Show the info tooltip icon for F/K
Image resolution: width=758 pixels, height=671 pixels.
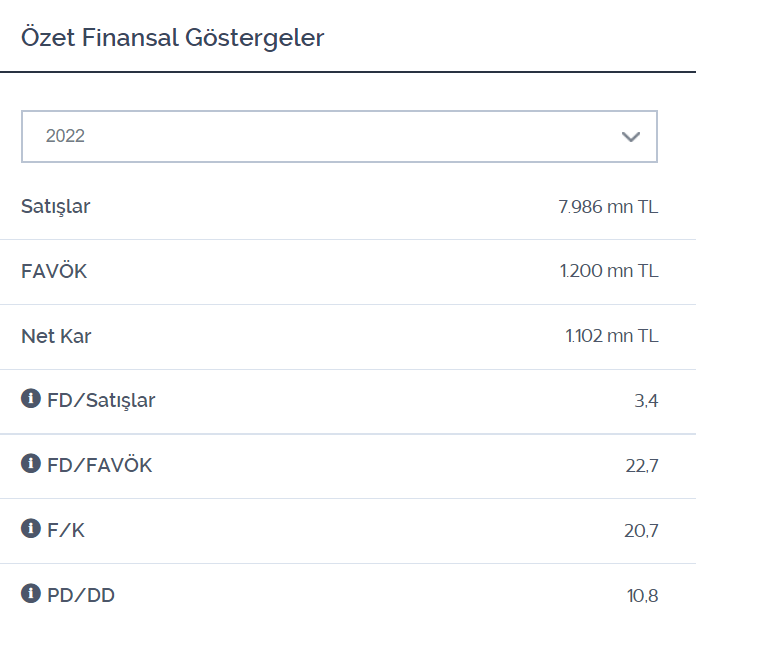[x=31, y=528]
